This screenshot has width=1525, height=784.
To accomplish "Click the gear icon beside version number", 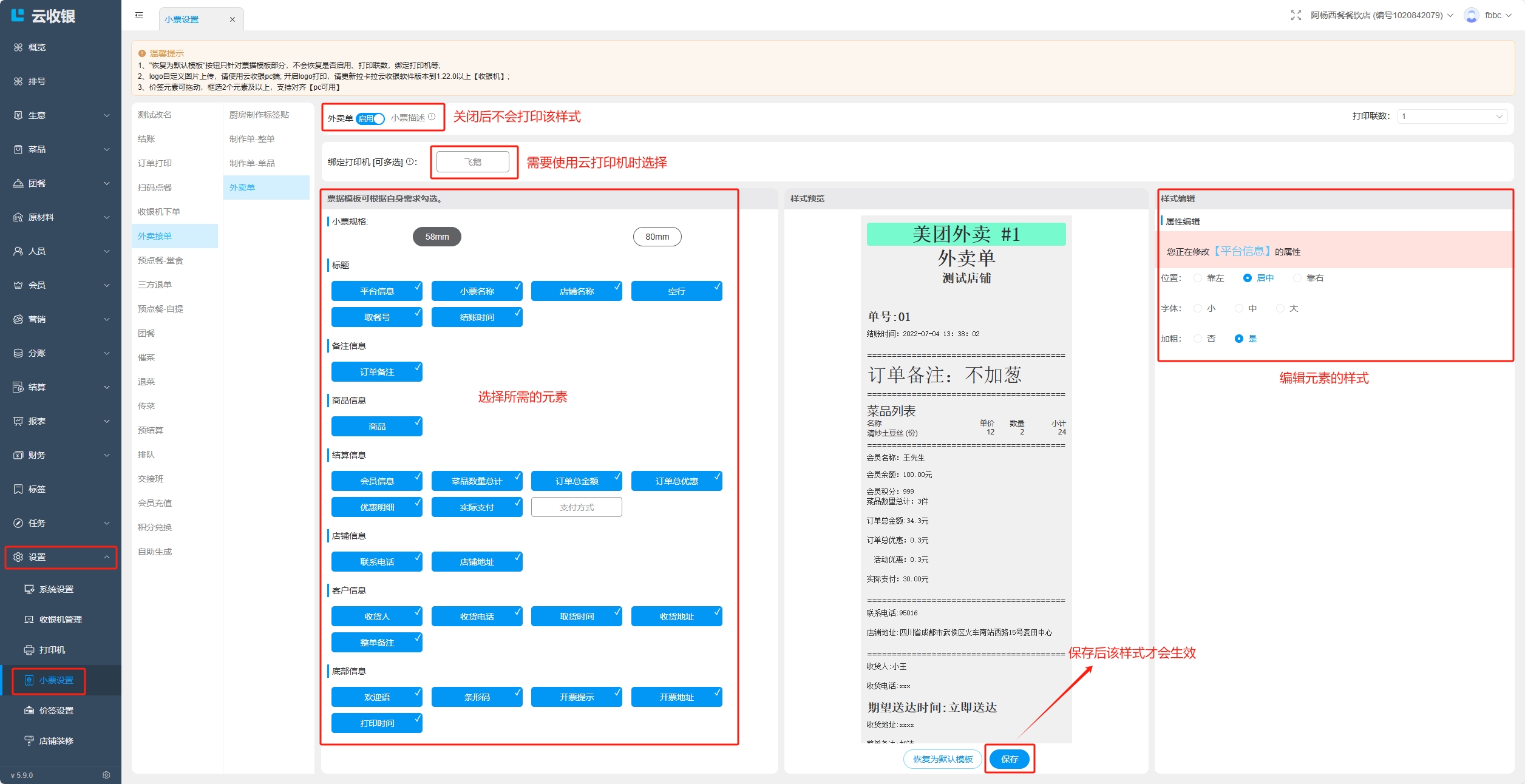I will (106, 775).
